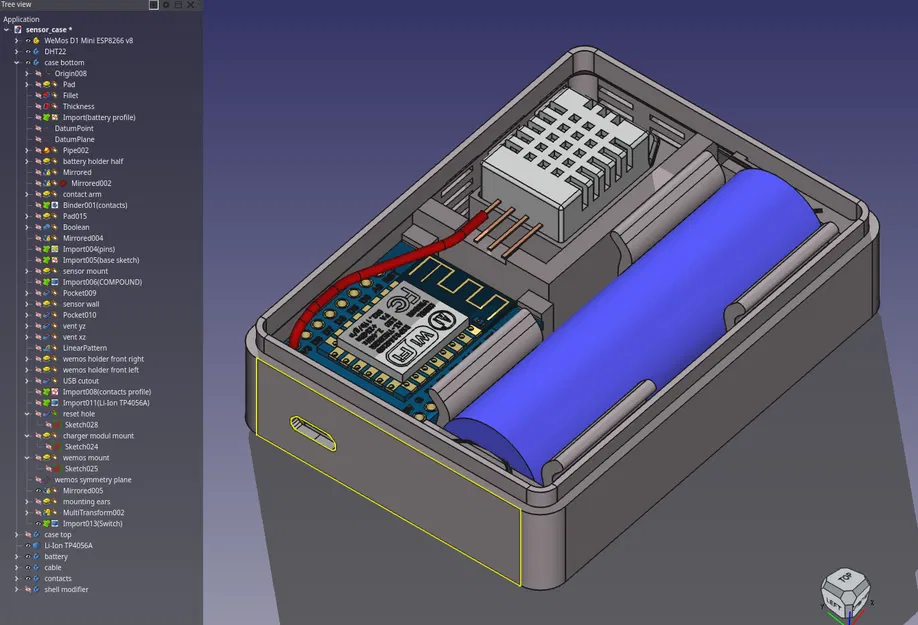Expand the WeMos D1 Mini ESP8266 node
The image size is (918, 625).
[17, 40]
